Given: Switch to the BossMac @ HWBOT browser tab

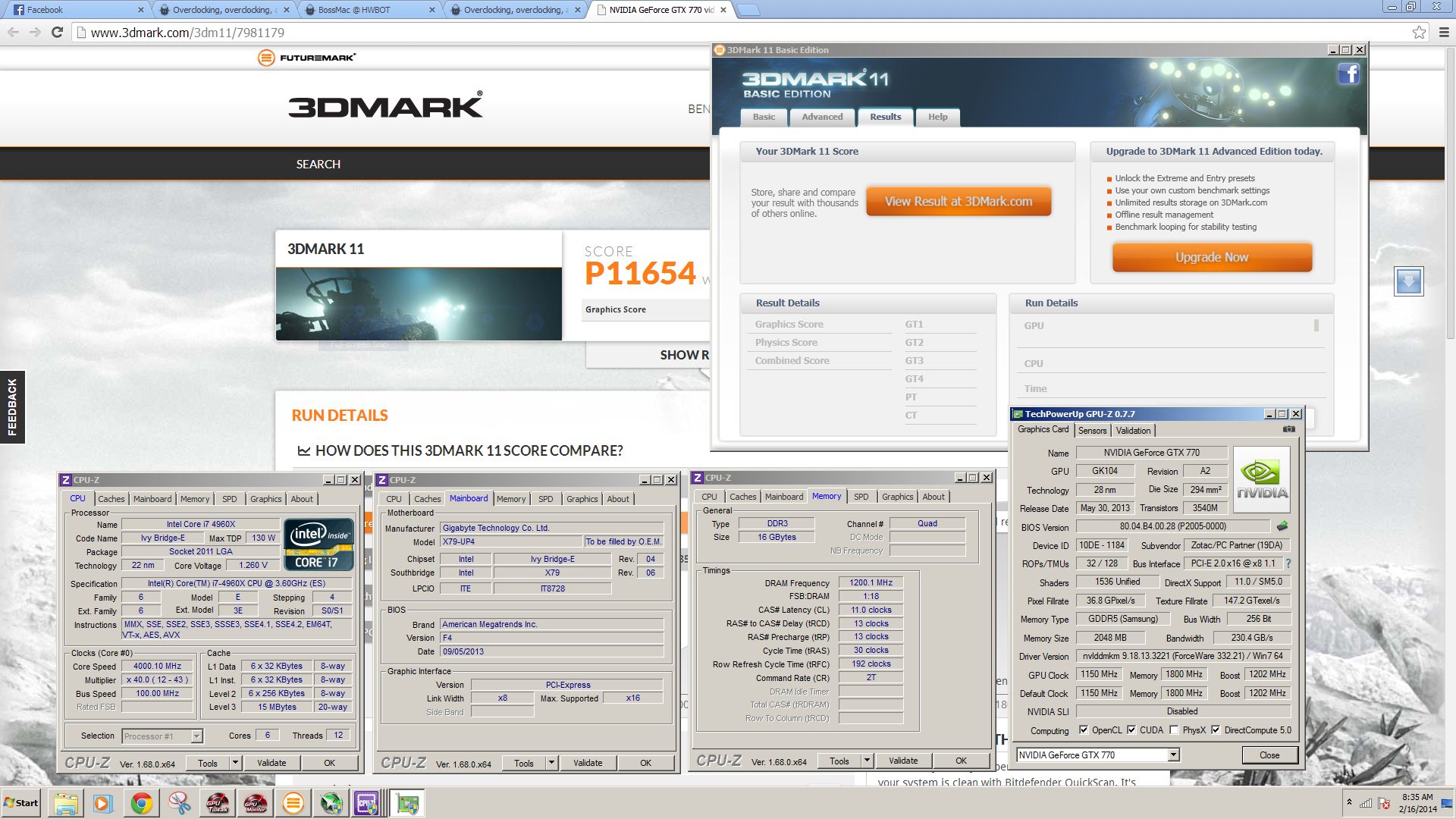Looking at the screenshot, I should (x=369, y=10).
